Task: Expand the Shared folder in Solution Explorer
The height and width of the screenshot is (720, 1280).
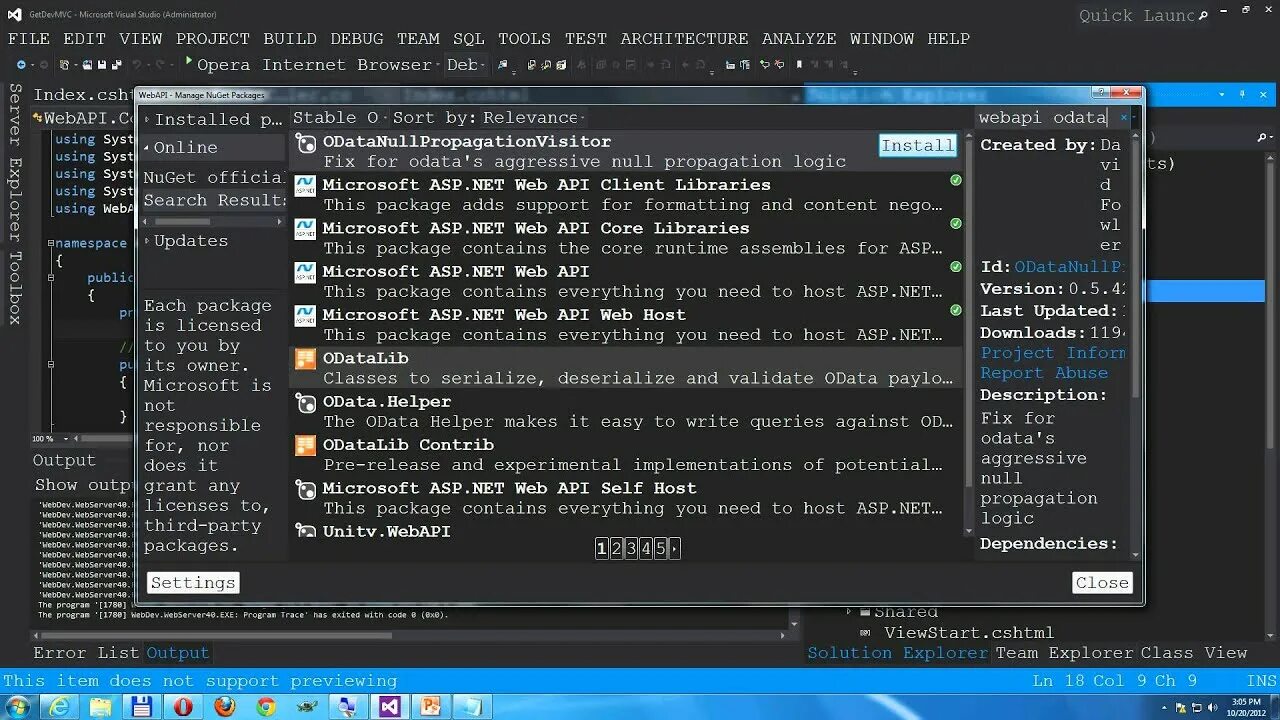Action: tap(850, 612)
